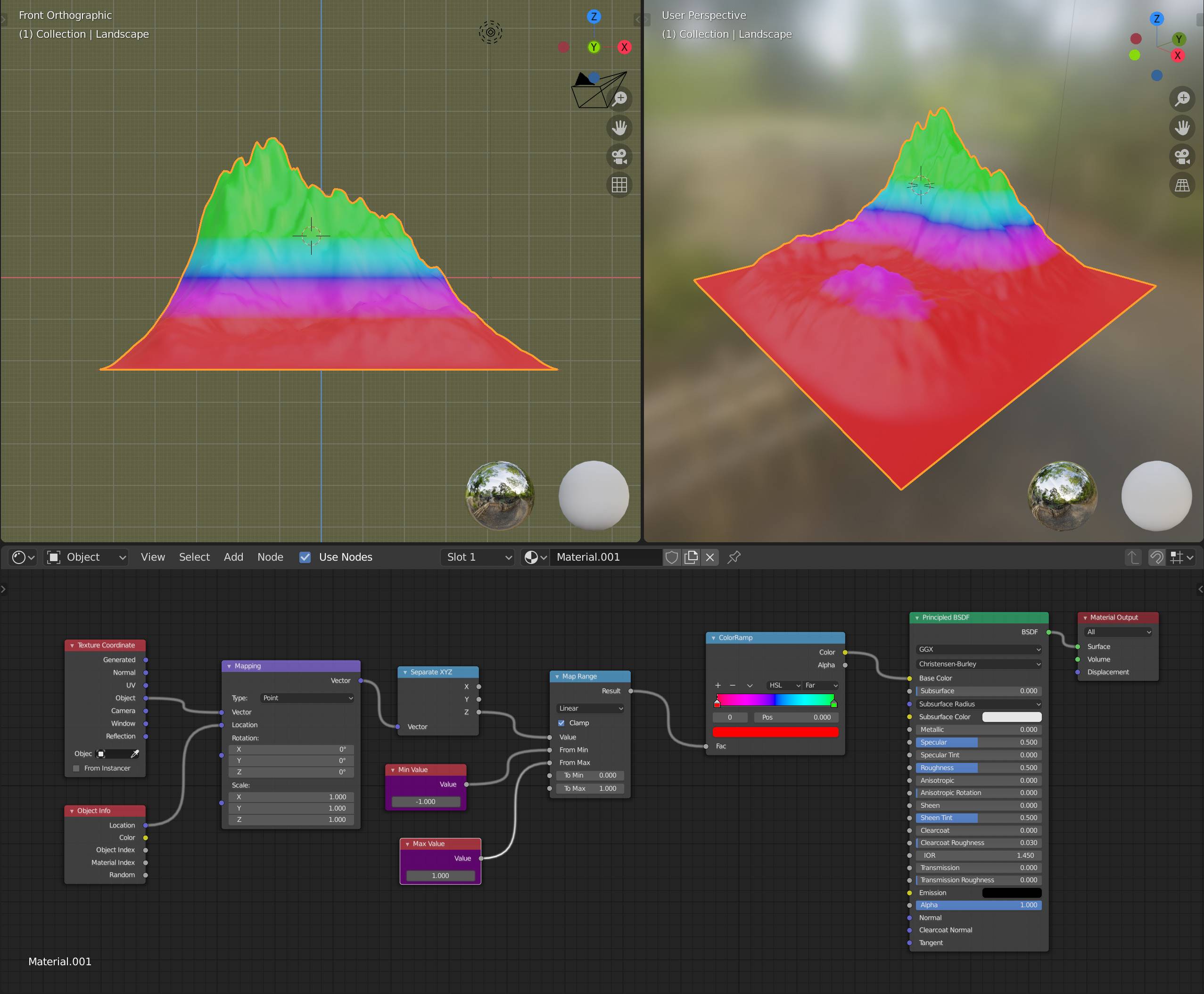Click fake user shield icon for Material.001
1204x994 pixels.
click(672, 557)
